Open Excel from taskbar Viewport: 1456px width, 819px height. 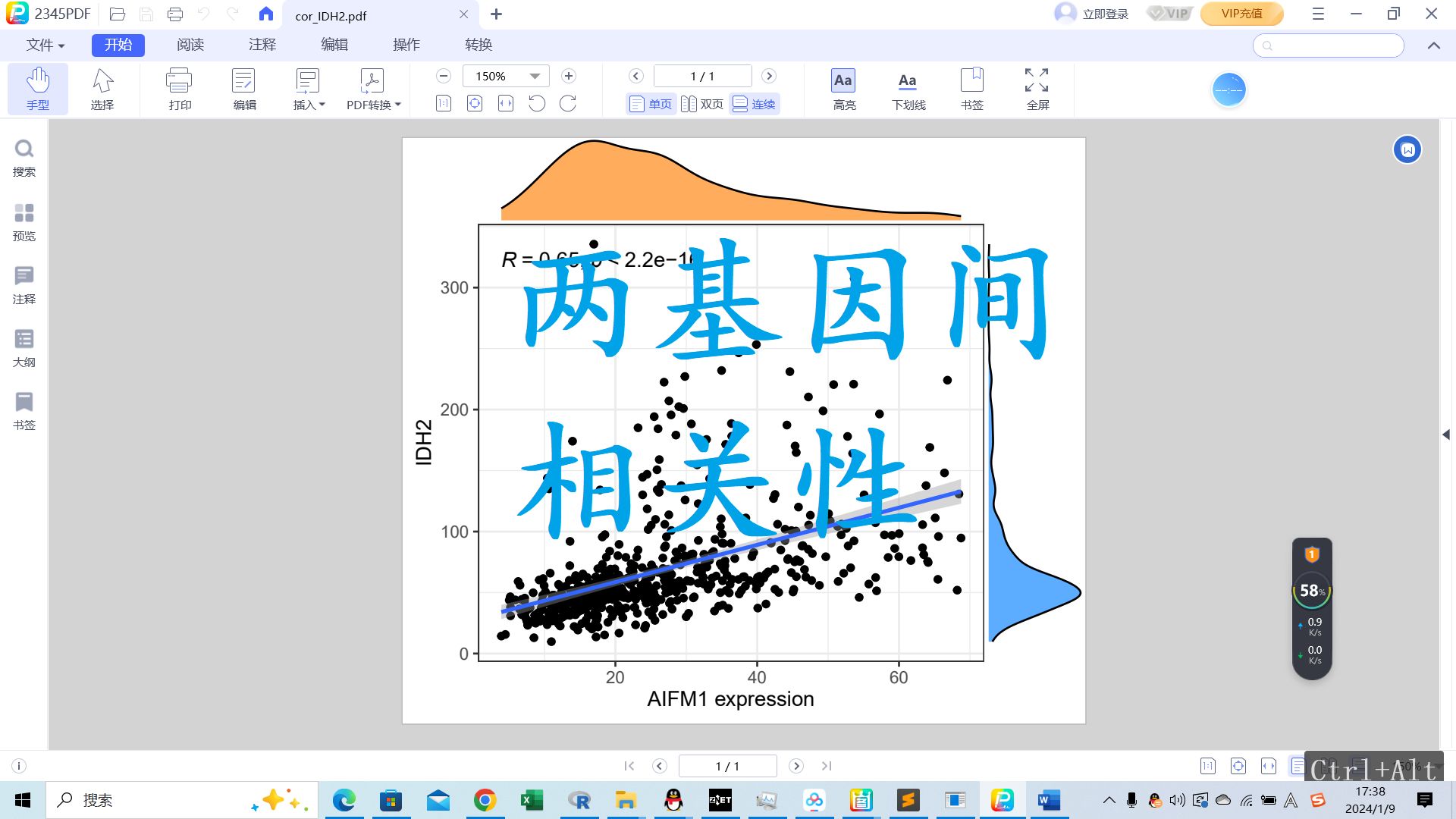tap(532, 800)
